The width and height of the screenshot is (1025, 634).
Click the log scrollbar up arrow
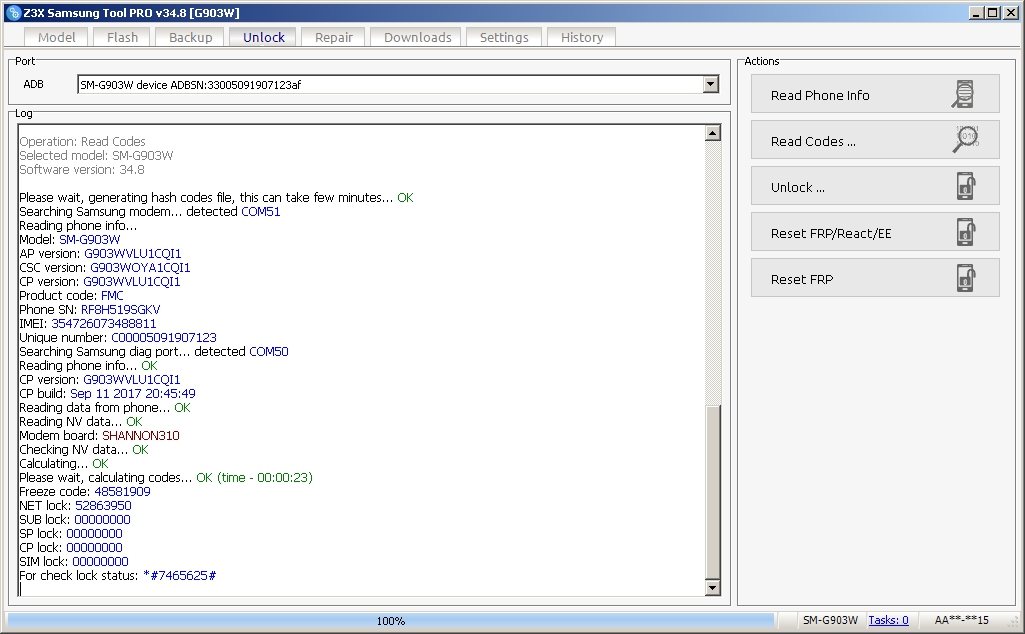pyautogui.click(x=713, y=133)
